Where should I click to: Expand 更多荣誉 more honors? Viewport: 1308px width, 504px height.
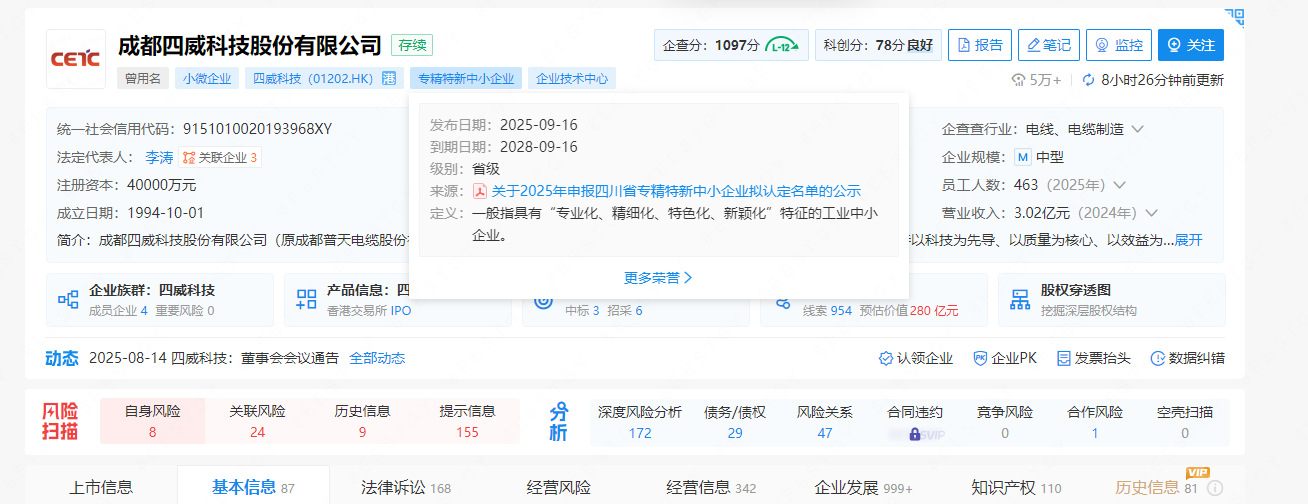tap(658, 277)
